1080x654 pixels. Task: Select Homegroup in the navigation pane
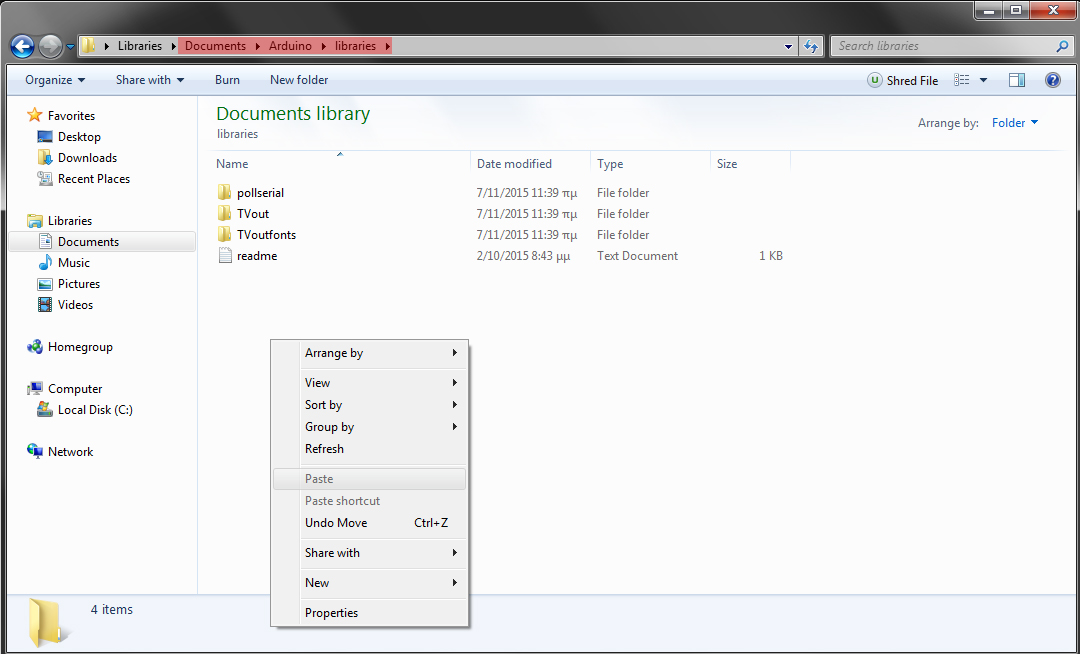click(x=80, y=347)
